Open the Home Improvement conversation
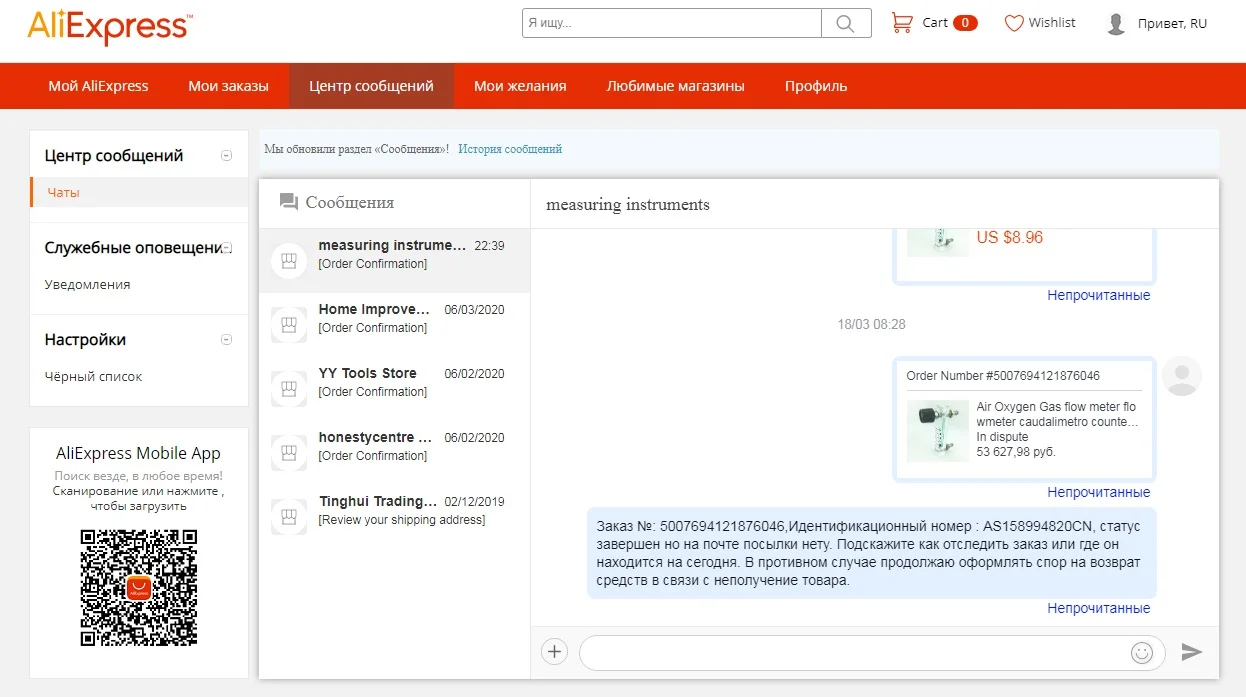1246x697 pixels. tap(394, 325)
